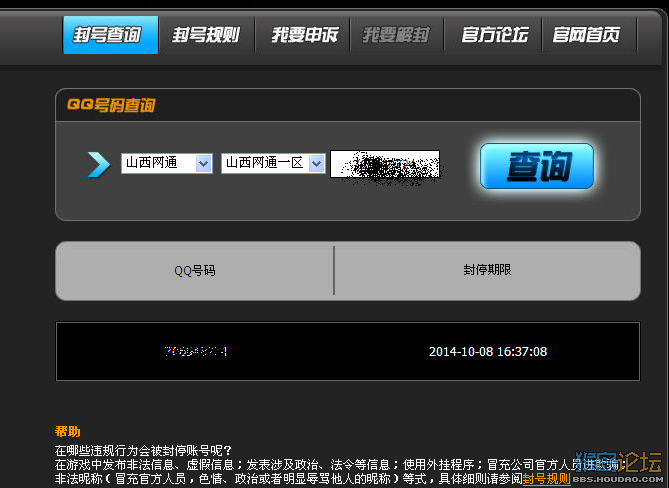The width and height of the screenshot is (669, 488).
Task: Expand the 山西网通一区 server dropdown
Action: coord(273,163)
